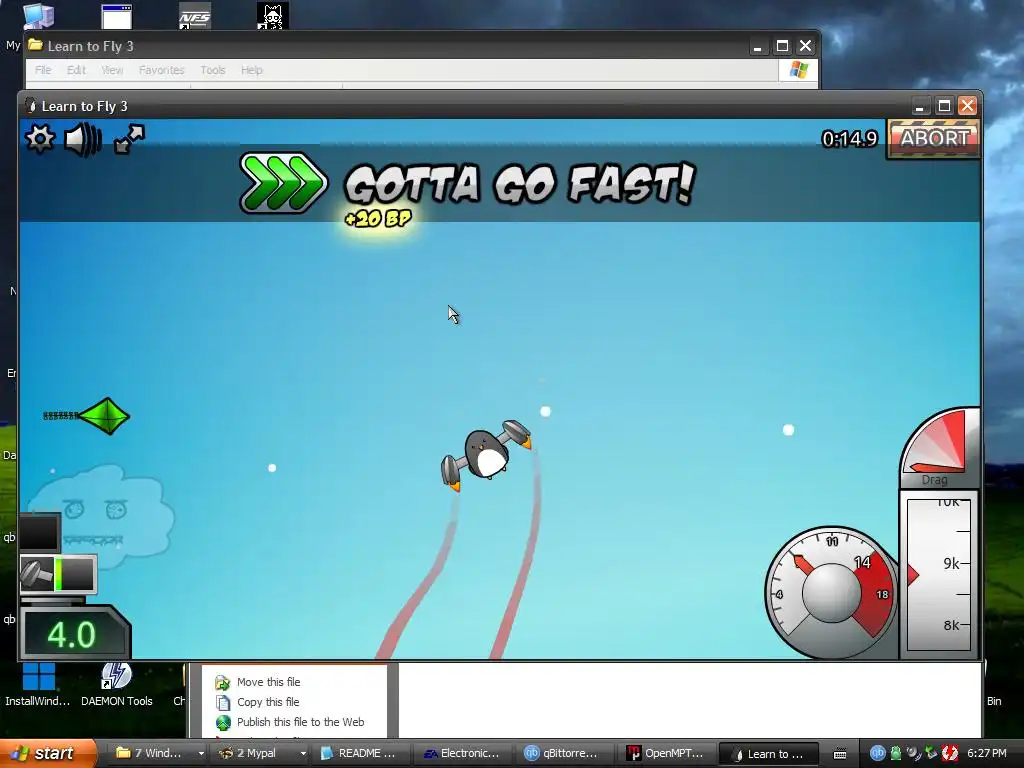The height and width of the screenshot is (768, 1024).
Task: Switch to README taskbar window
Action: click(x=360, y=753)
